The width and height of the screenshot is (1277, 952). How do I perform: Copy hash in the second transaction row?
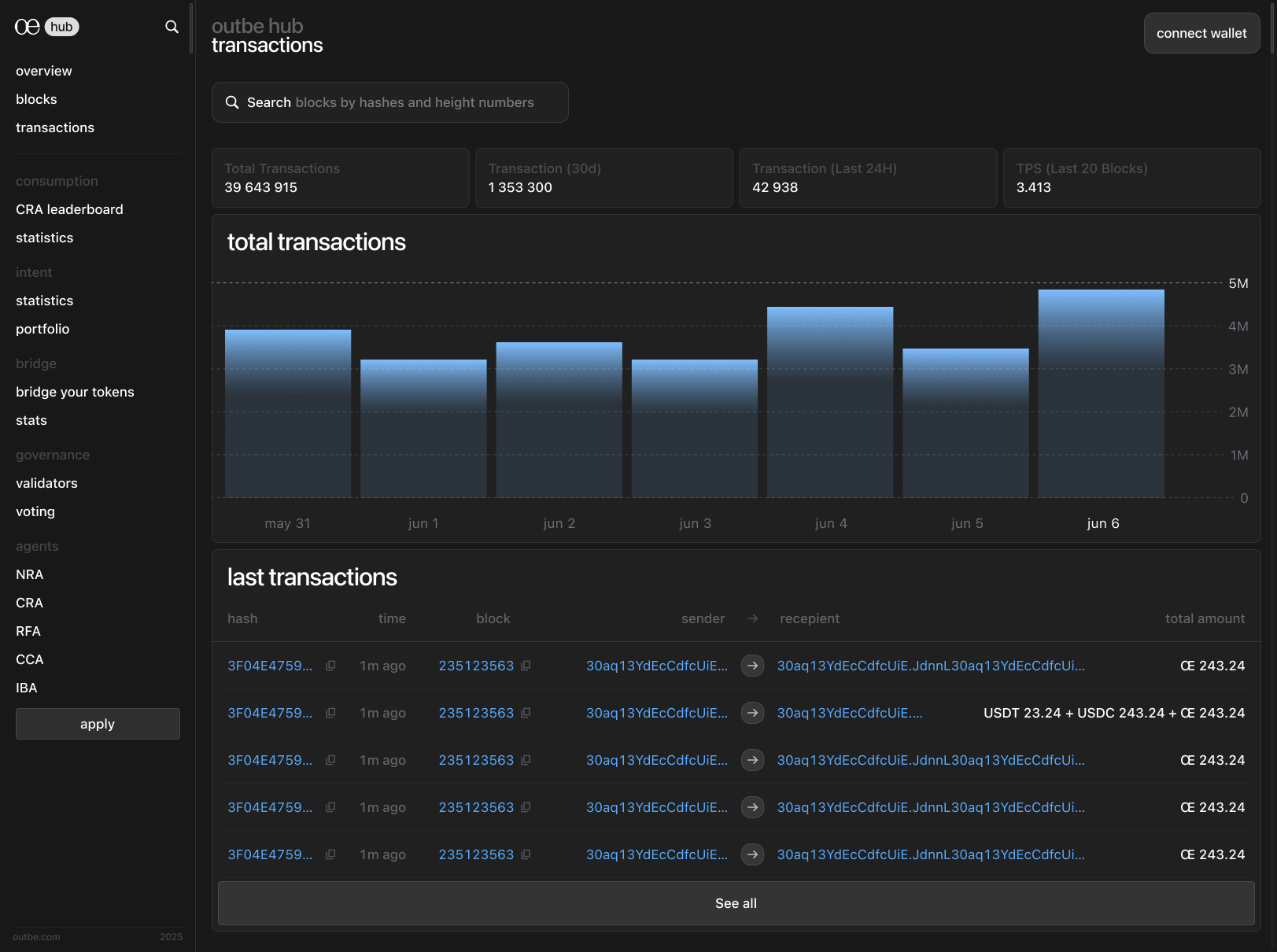(x=330, y=713)
